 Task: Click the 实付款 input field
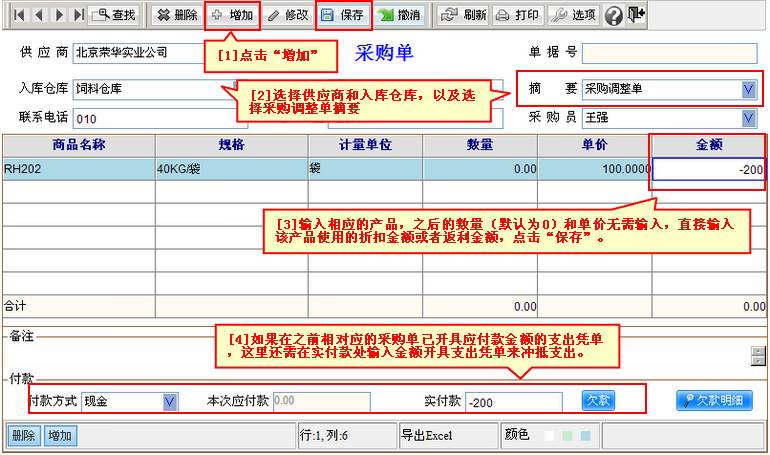(513, 401)
